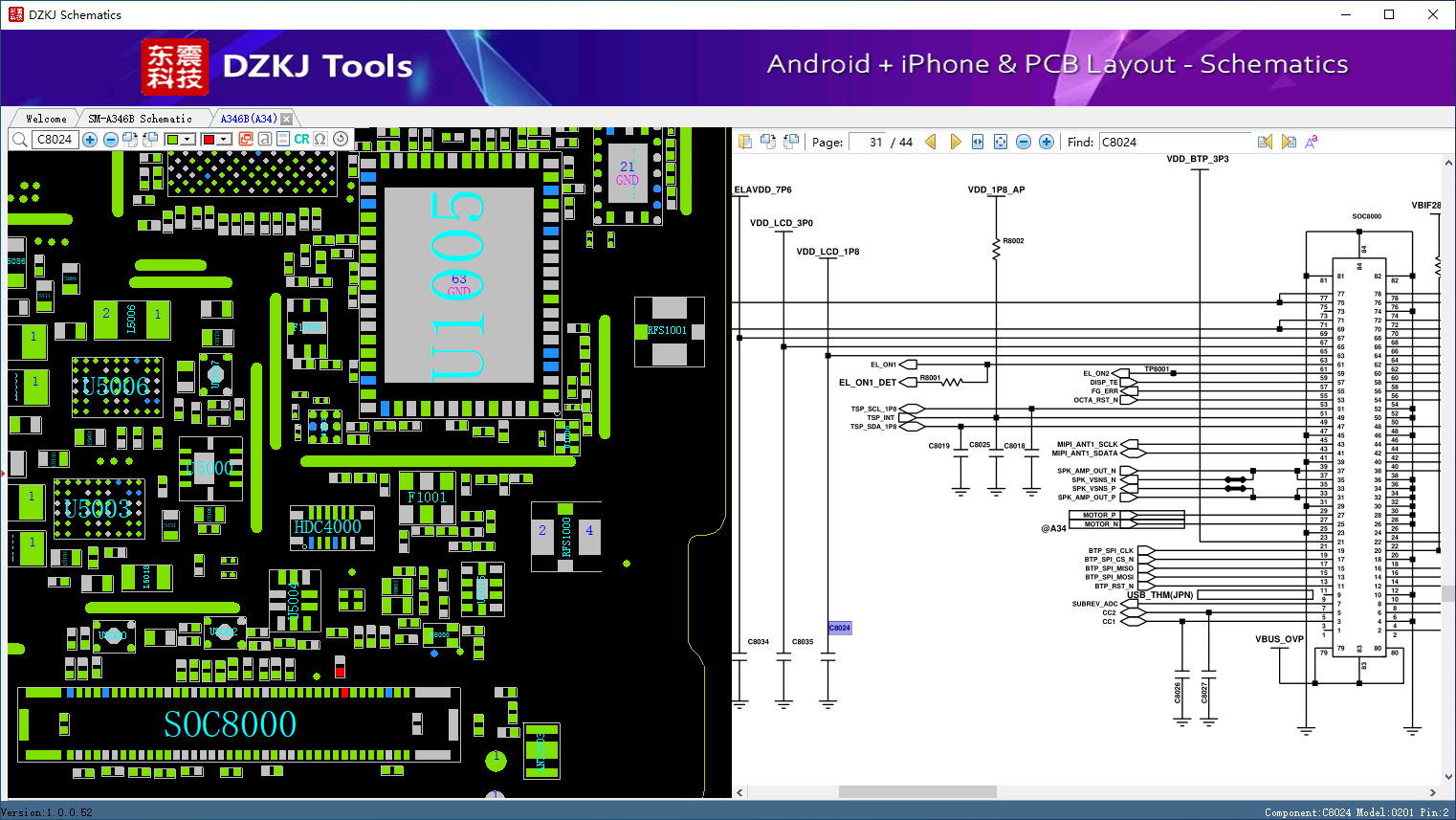Zoom out on the PCB layout
Viewport: 1456px width, 820px height.
tap(110, 140)
